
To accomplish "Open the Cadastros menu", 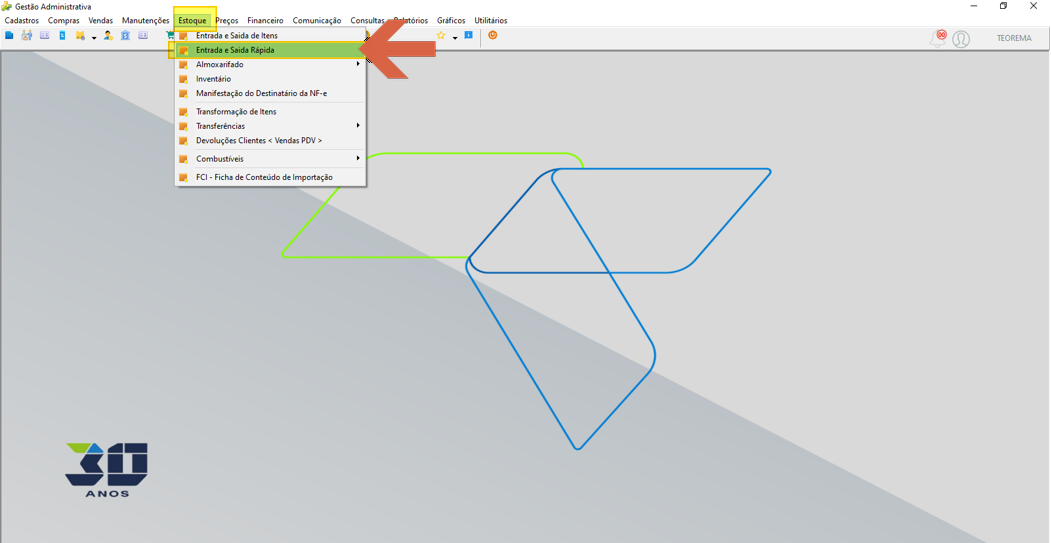I will [x=21, y=21].
